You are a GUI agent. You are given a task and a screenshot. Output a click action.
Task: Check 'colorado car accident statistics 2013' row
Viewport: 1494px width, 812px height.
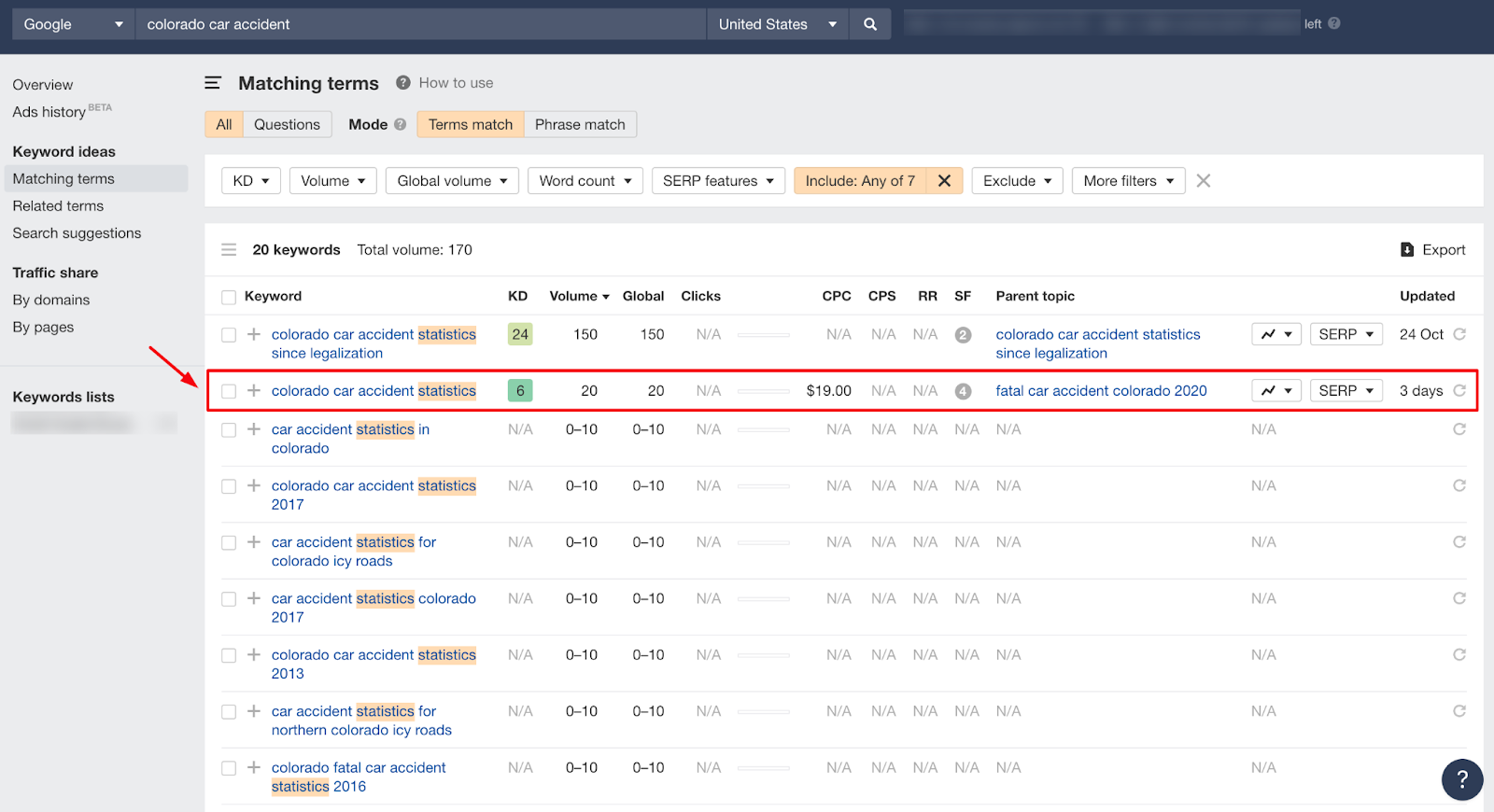click(229, 655)
